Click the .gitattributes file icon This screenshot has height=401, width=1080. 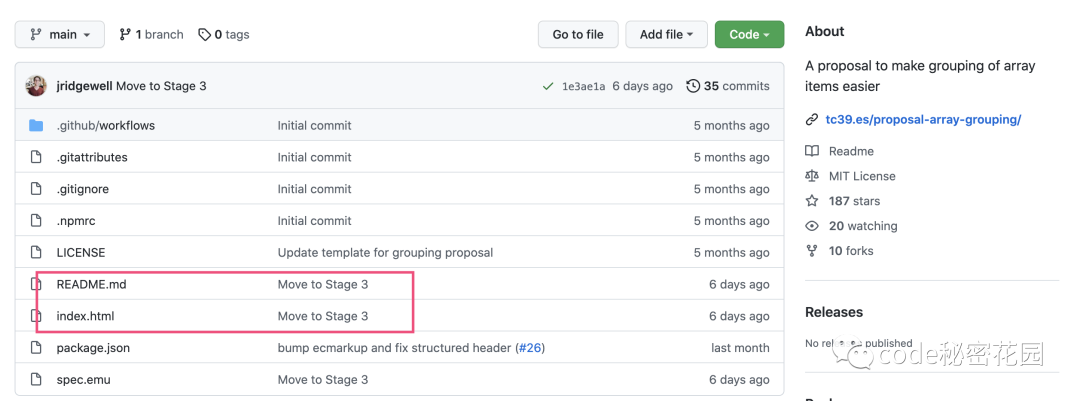click(37, 158)
